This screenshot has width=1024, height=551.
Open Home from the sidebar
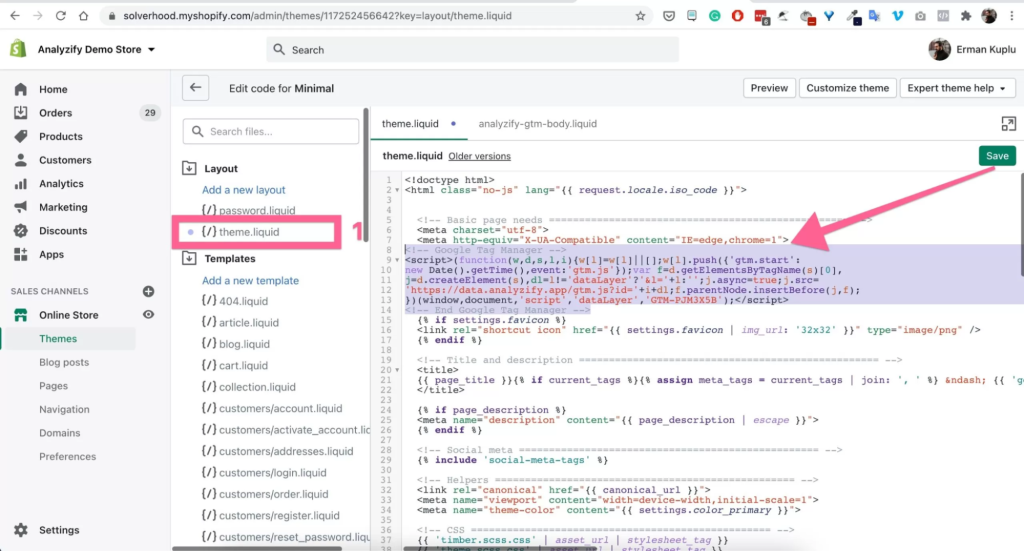click(x=53, y=89)
